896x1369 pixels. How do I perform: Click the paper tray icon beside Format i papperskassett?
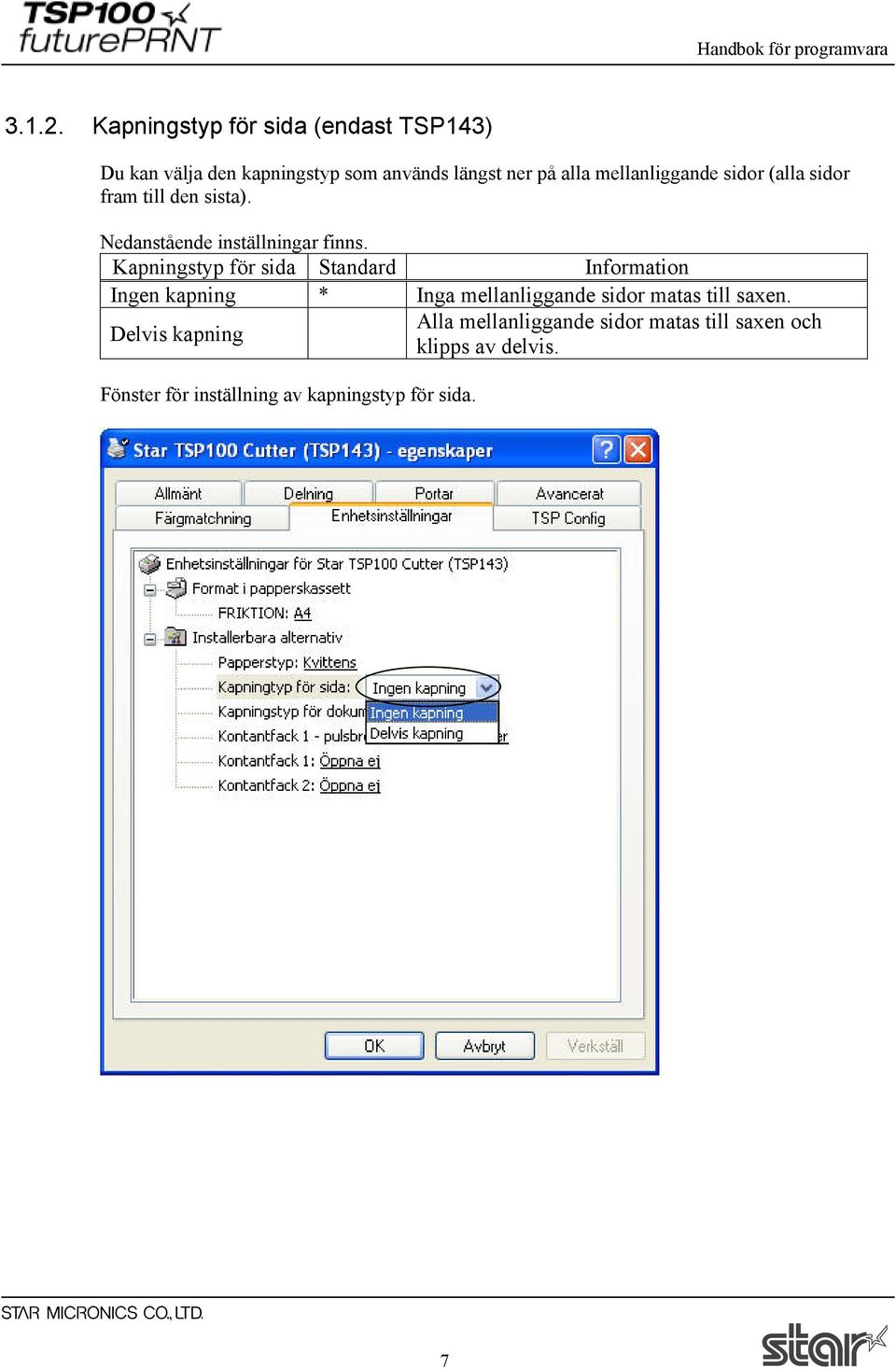coord(176,588)
